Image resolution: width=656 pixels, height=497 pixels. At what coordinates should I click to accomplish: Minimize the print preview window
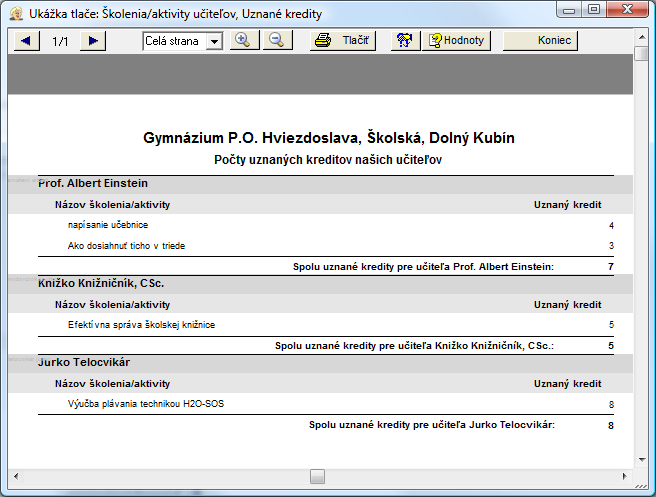click(x=569, y=10)
